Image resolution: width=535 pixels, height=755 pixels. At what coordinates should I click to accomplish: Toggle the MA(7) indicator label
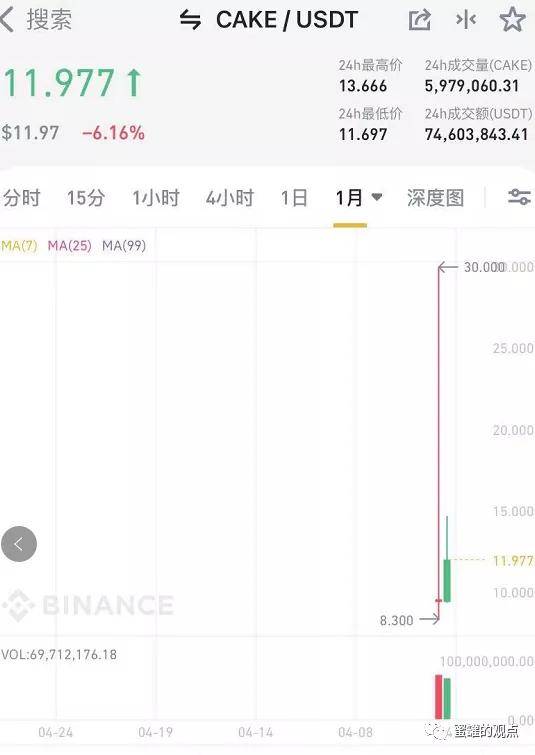[19, 246]
